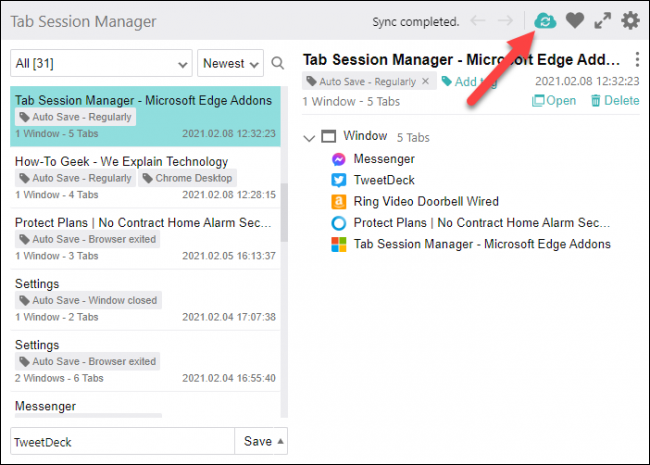This screenshot has height=465, width=650.
Task: Collapse the Window tree chevron
Action: pyautogui.click(x=309, y=137)
